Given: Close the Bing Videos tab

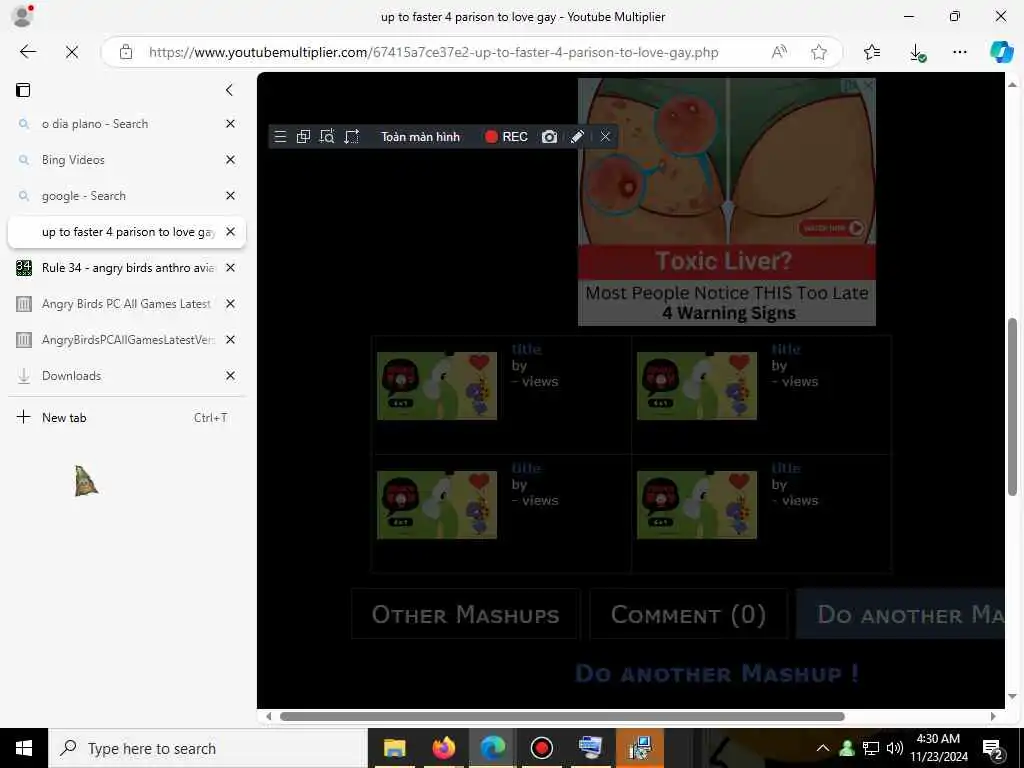Looking at the screenshot, I should (230, 159).
